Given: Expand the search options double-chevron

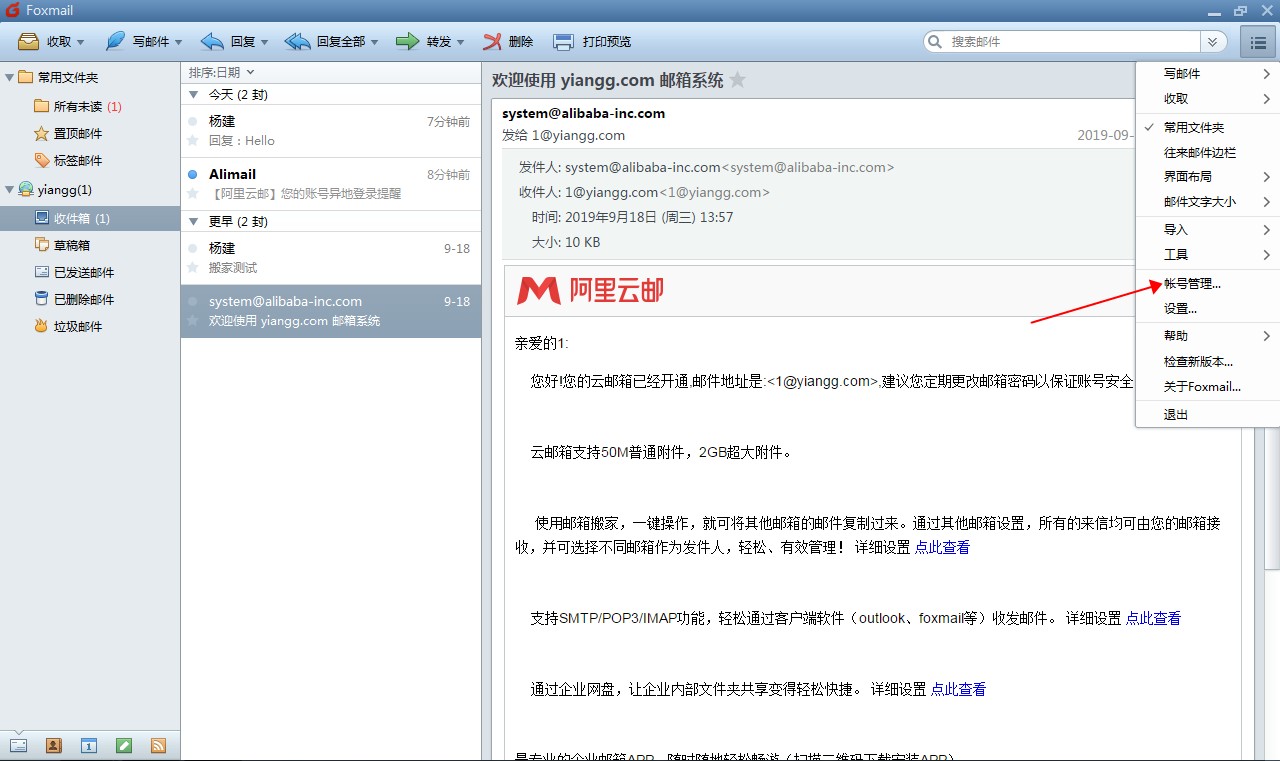Looking at the screenshot, I should (x=1213, y=41).
